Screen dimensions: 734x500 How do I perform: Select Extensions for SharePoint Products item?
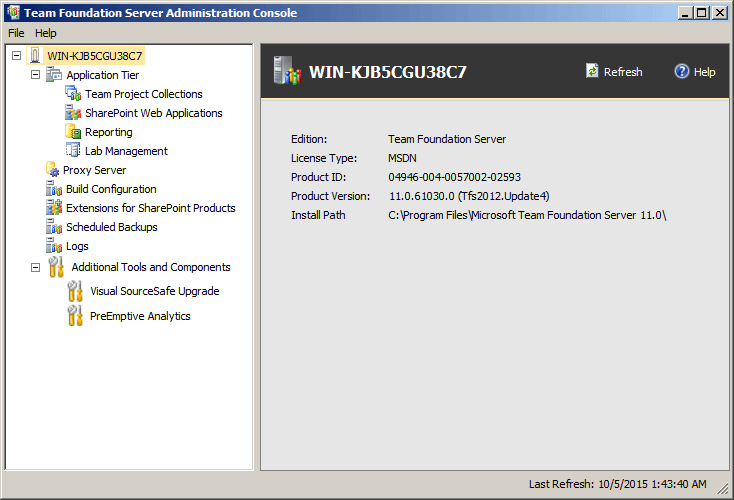click(x=151, y=208)
